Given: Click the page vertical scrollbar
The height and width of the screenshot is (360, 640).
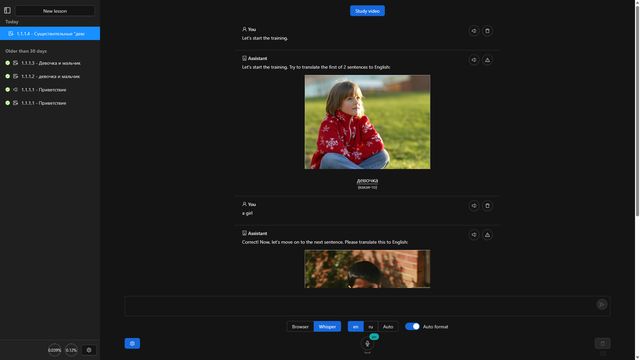Looking at the screenshot, I should 637,110.
